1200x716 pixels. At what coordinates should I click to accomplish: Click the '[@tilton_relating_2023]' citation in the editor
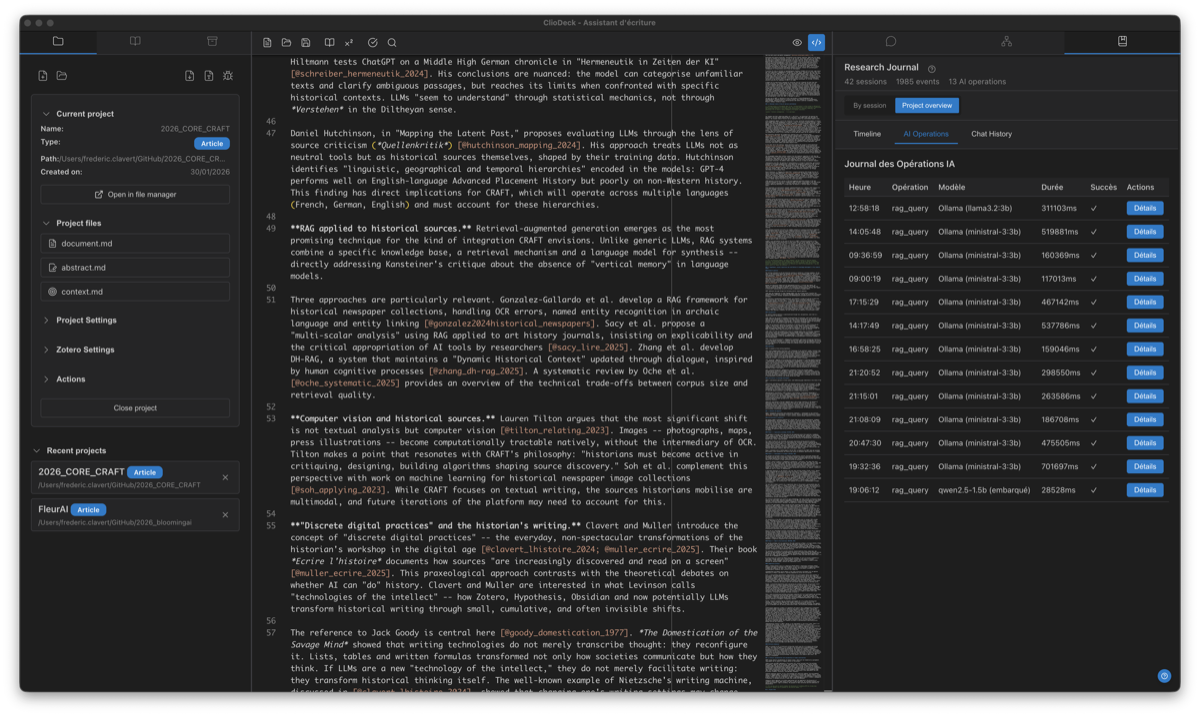555,430
